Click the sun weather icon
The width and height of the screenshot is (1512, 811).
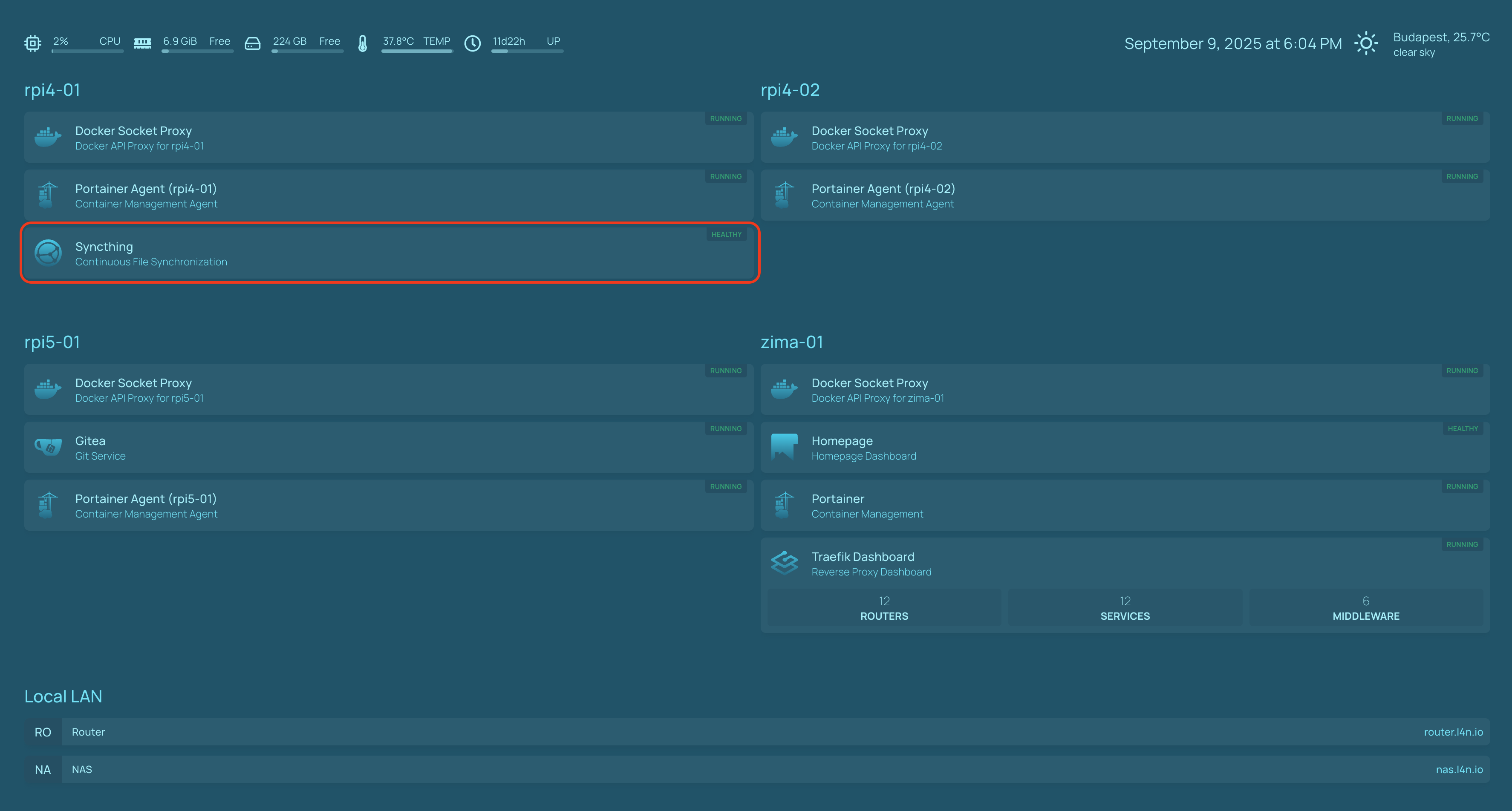(x=1366, y=43)
